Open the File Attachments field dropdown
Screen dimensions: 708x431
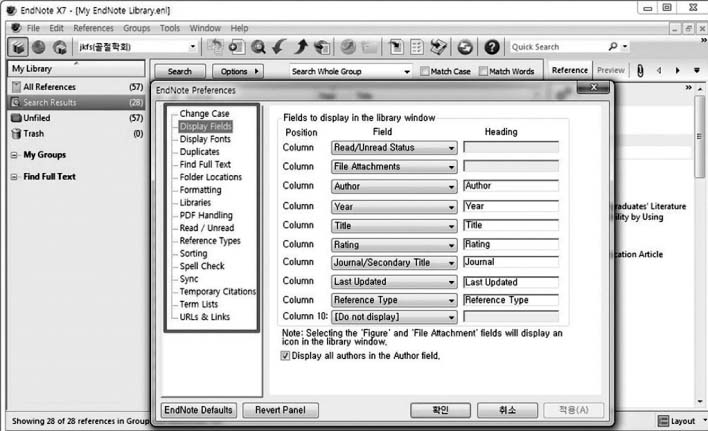pos(394,167)
